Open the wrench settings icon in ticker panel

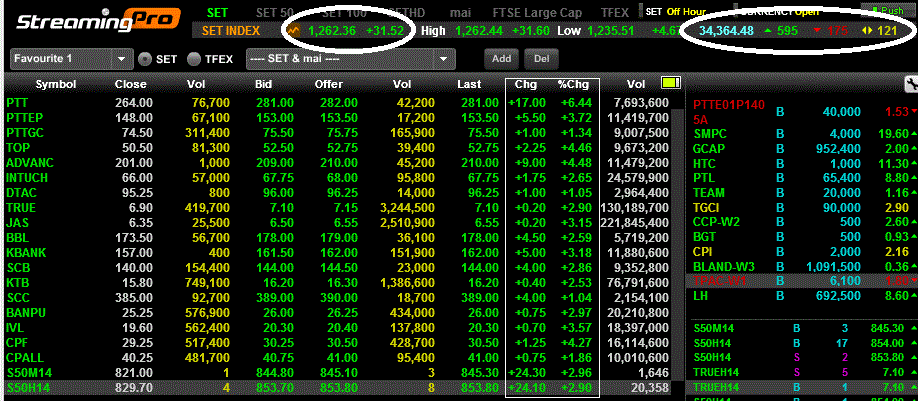[x=912, y=84]
